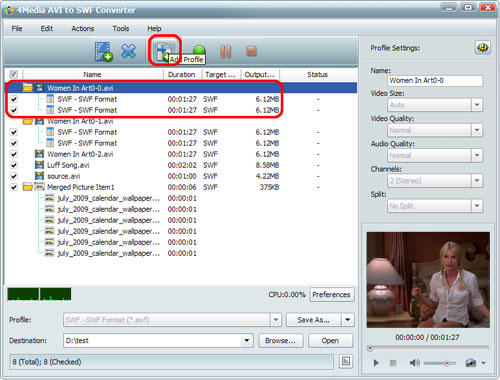Click the Open destination button

point(330,340)
